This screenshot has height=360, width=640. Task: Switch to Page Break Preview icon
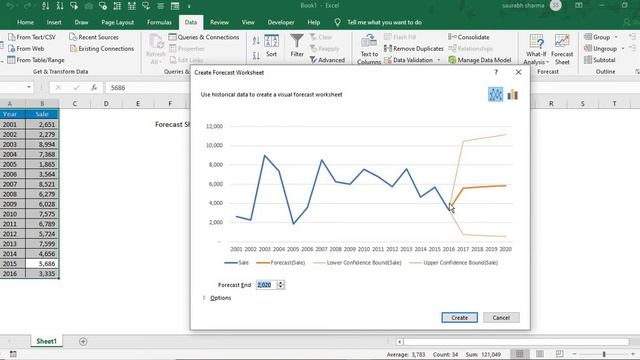point(560,354)
